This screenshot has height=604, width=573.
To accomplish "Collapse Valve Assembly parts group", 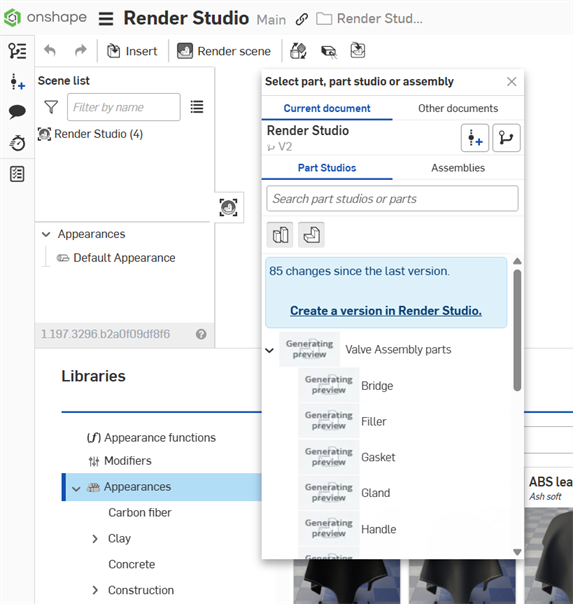I will pos(270,350).
